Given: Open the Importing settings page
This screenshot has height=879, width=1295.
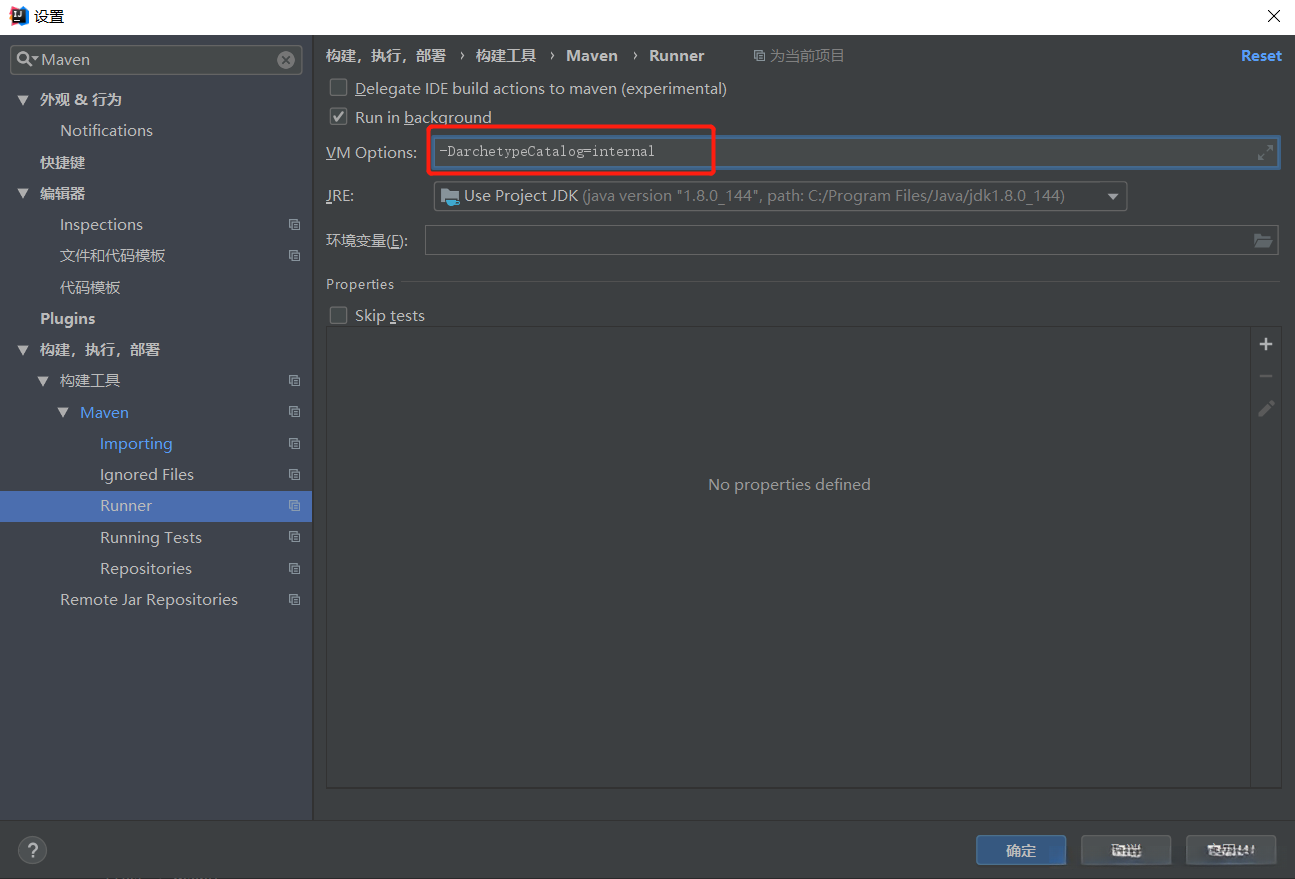Looking at the screenshot, I should click(x=136, y=444).
